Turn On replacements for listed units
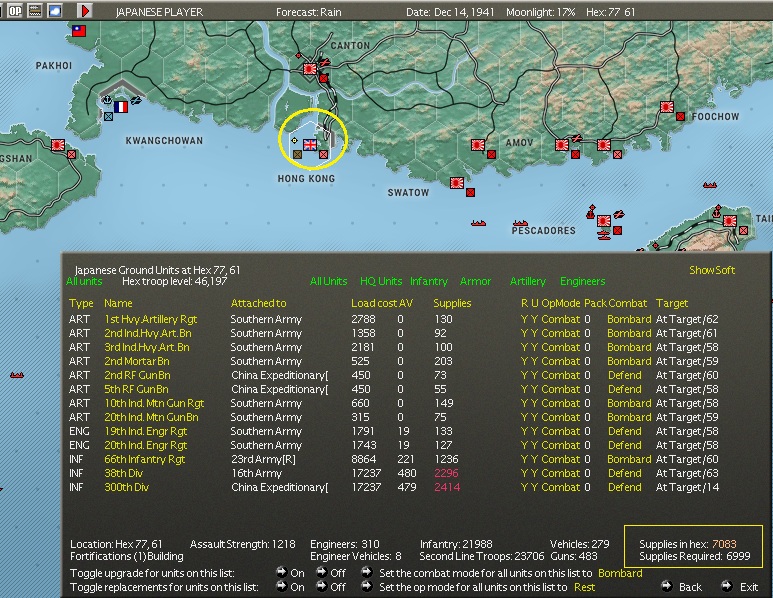 (x=280, y=587)
